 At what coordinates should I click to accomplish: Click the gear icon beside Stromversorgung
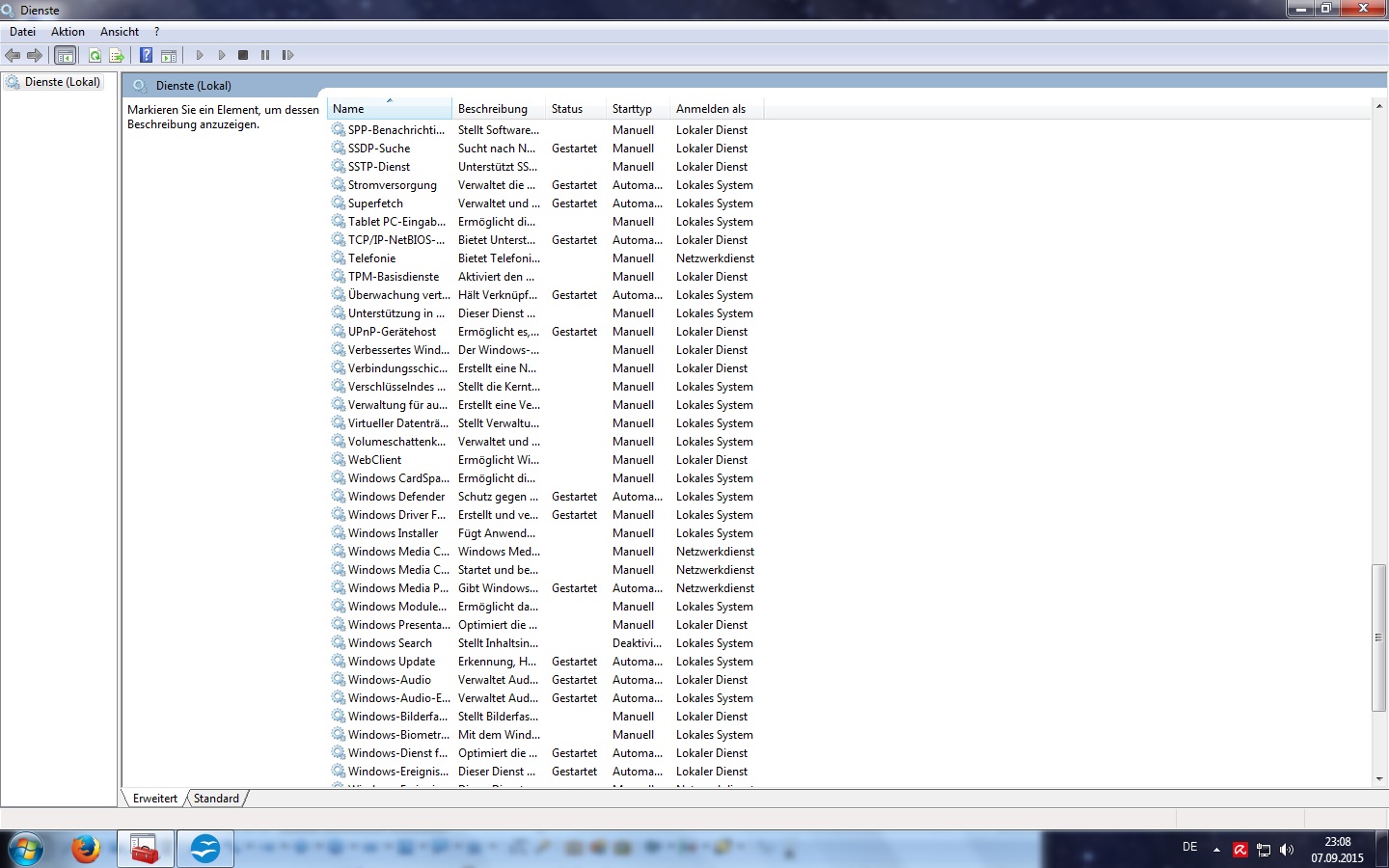coord(339,184)
